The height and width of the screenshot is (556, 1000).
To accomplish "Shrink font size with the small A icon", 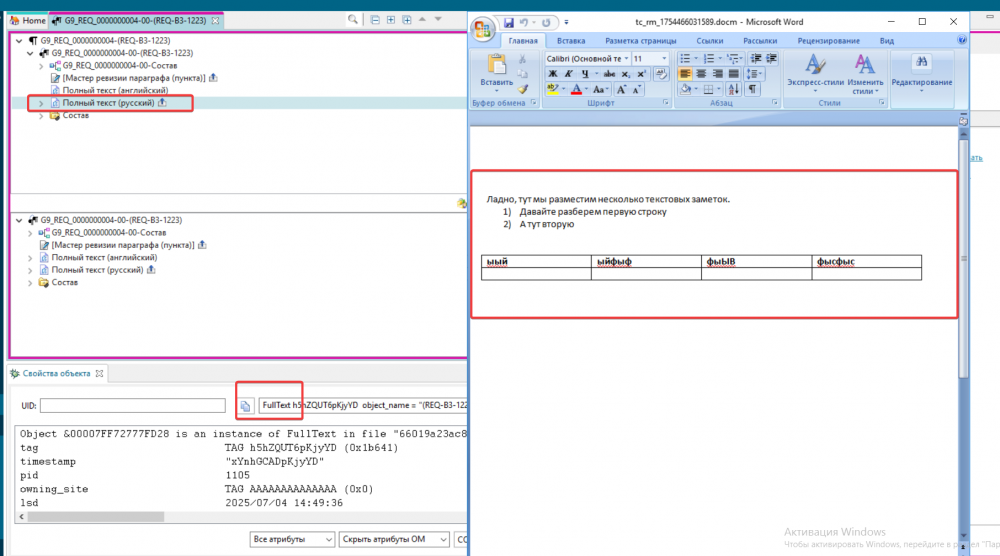I will (x=636, y=90).
